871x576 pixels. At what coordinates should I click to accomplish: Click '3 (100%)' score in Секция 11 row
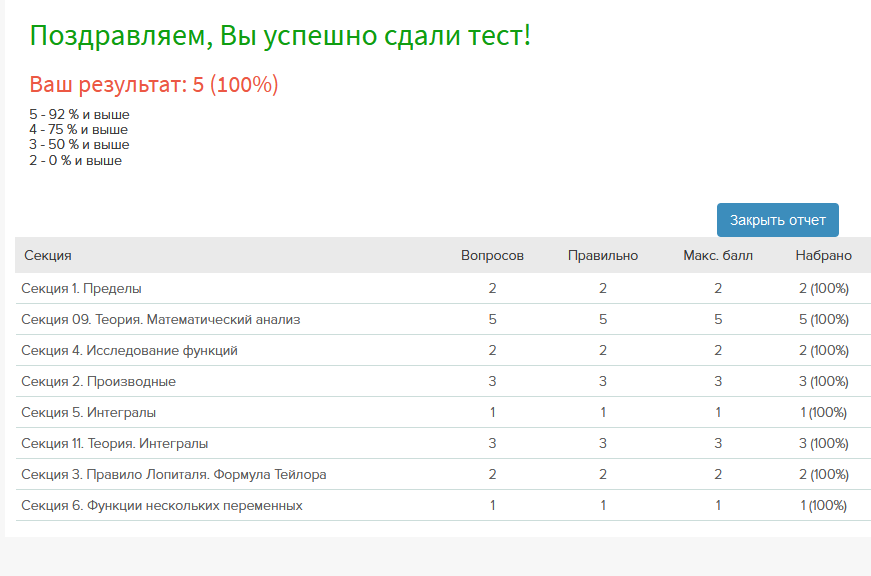(824, 443)
